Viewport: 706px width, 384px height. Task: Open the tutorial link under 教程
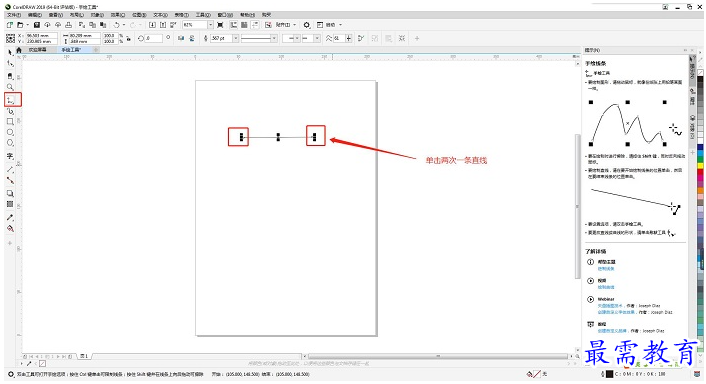[612, 330]
